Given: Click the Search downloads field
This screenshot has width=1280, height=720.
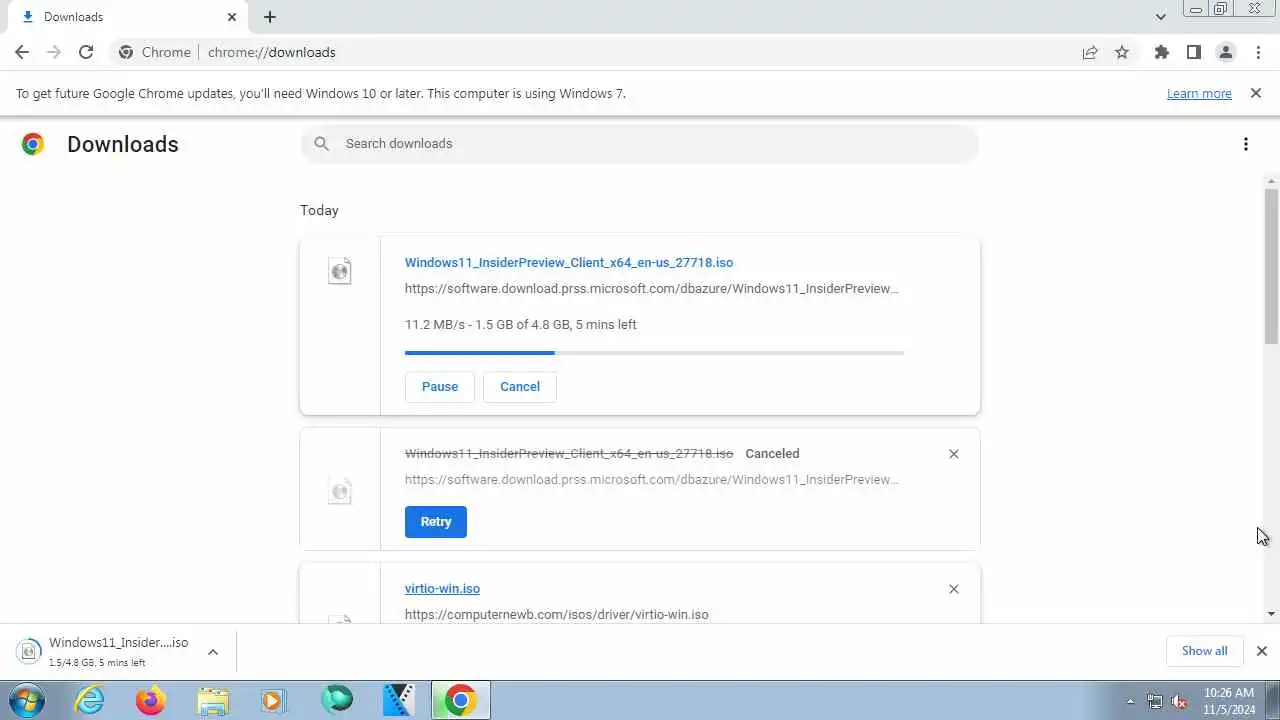Looking at the screenshot, I should 640,144.
